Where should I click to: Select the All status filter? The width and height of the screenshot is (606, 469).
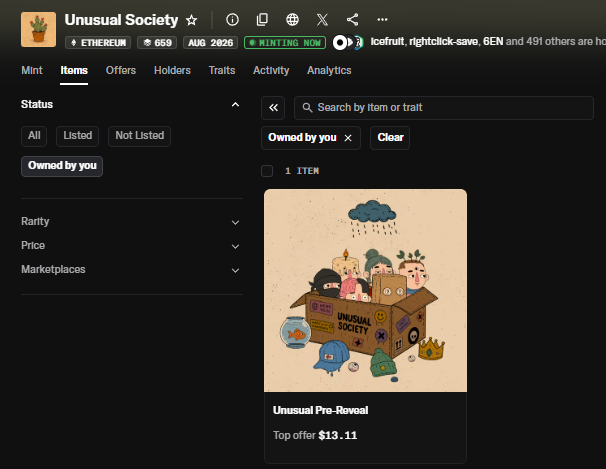(x=34, y=136)
